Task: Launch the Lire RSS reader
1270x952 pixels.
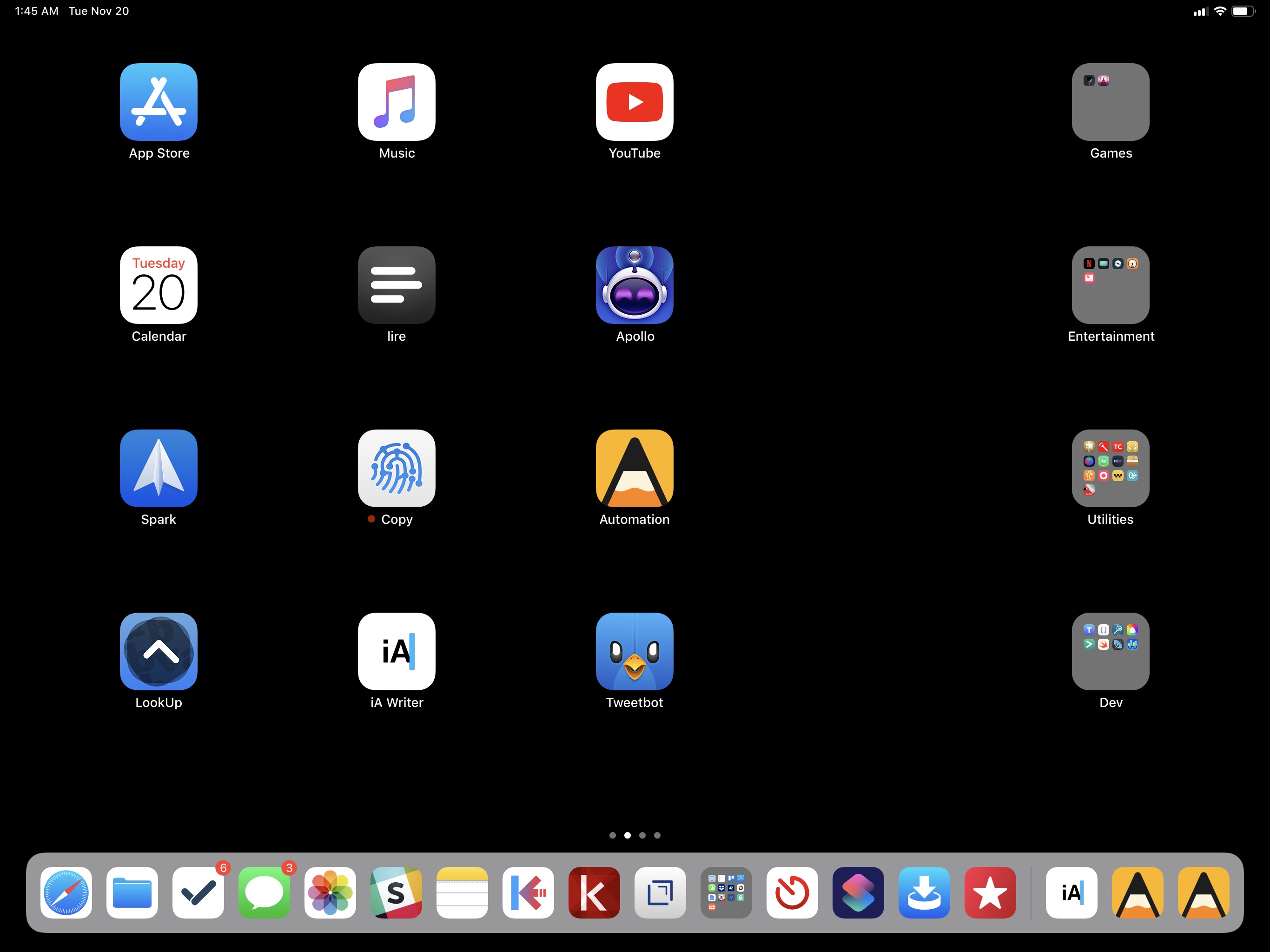Action: (397, 284)
